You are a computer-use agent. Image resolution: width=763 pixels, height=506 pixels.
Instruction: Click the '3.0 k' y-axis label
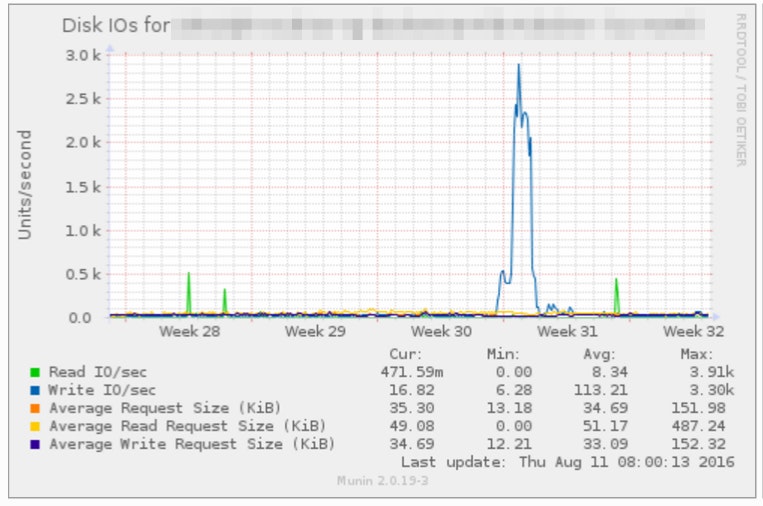tap(83, 55)
